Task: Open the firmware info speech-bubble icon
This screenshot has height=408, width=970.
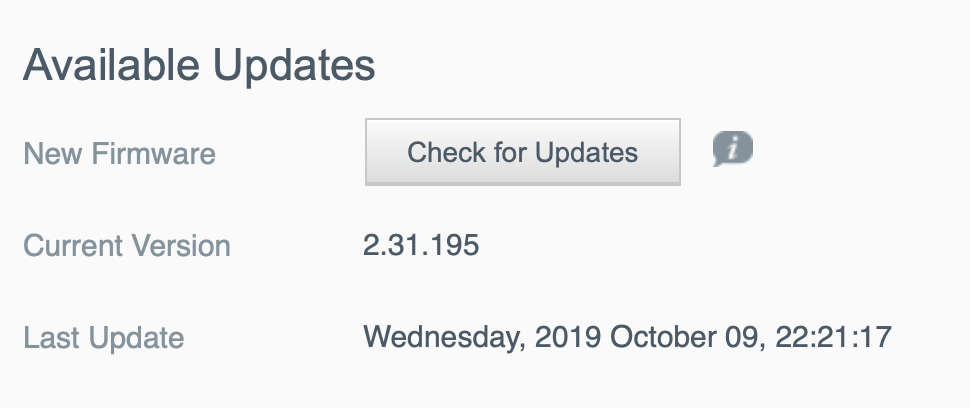Action: coord(732,150)
